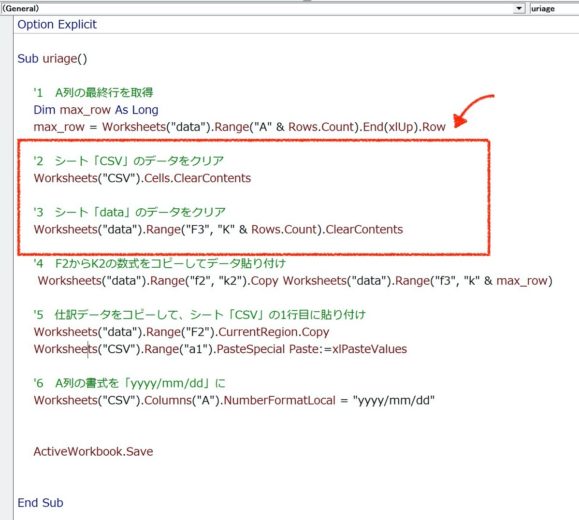This screenshot has width=579, height=520.
Task: Click the Dim max_row As Long statement
Action: tap(96, 110)
